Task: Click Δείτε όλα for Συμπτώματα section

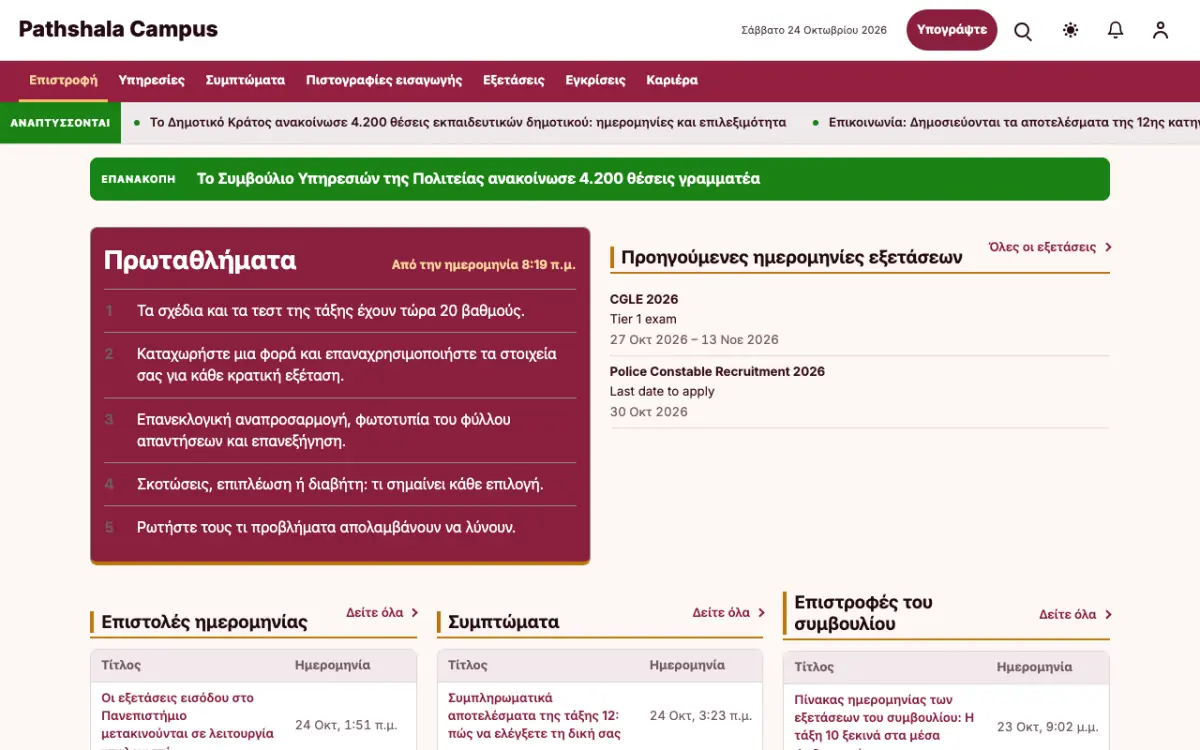Action: pyautogui.click(x=721, y=613)
